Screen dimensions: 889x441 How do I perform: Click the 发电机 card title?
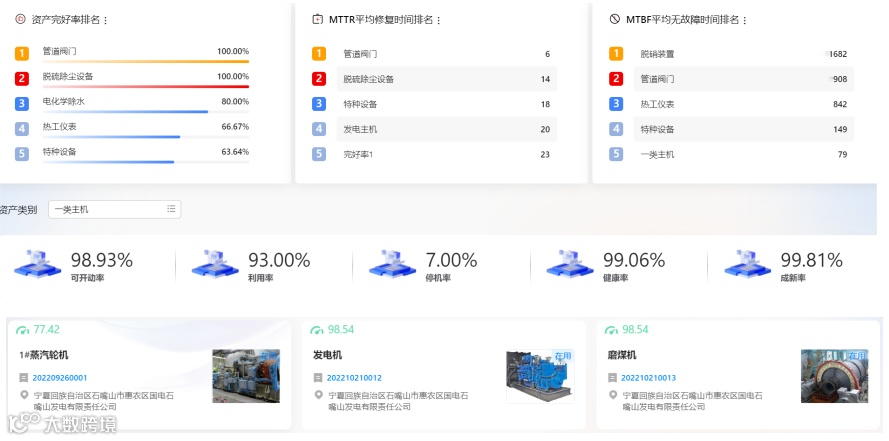(328, 355)
